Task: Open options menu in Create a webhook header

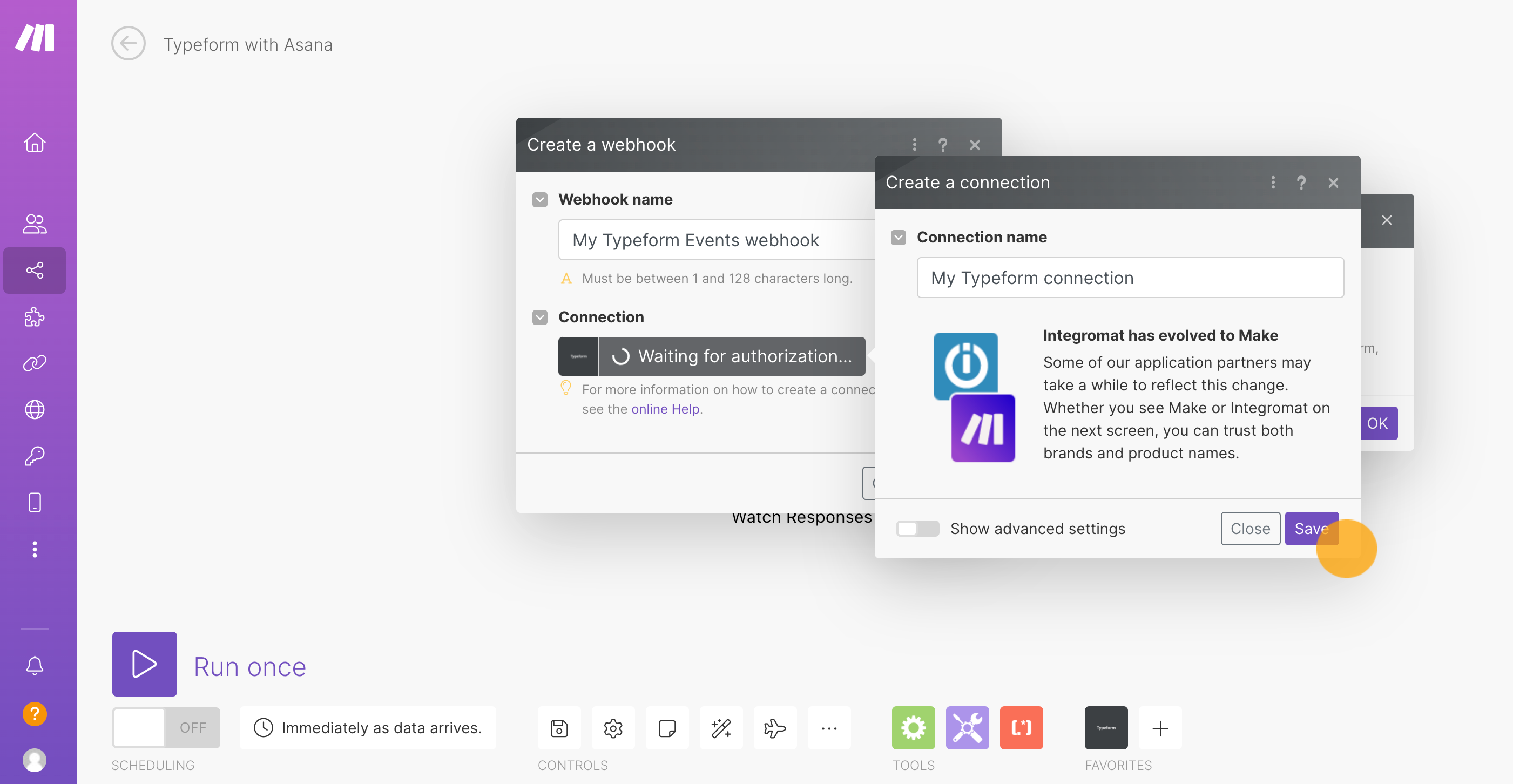Action: 915,145
